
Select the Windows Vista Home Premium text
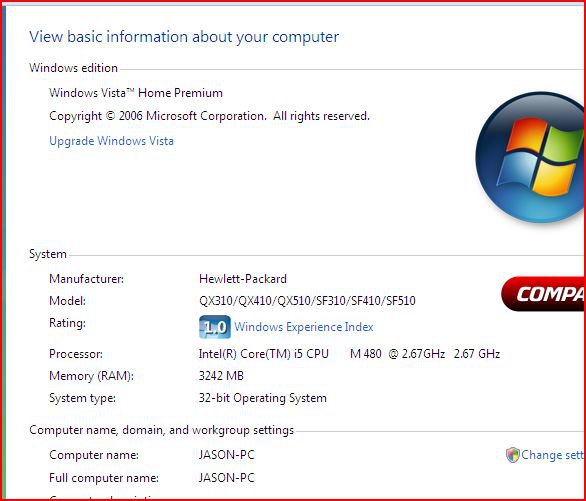click(x=136, y=93)
